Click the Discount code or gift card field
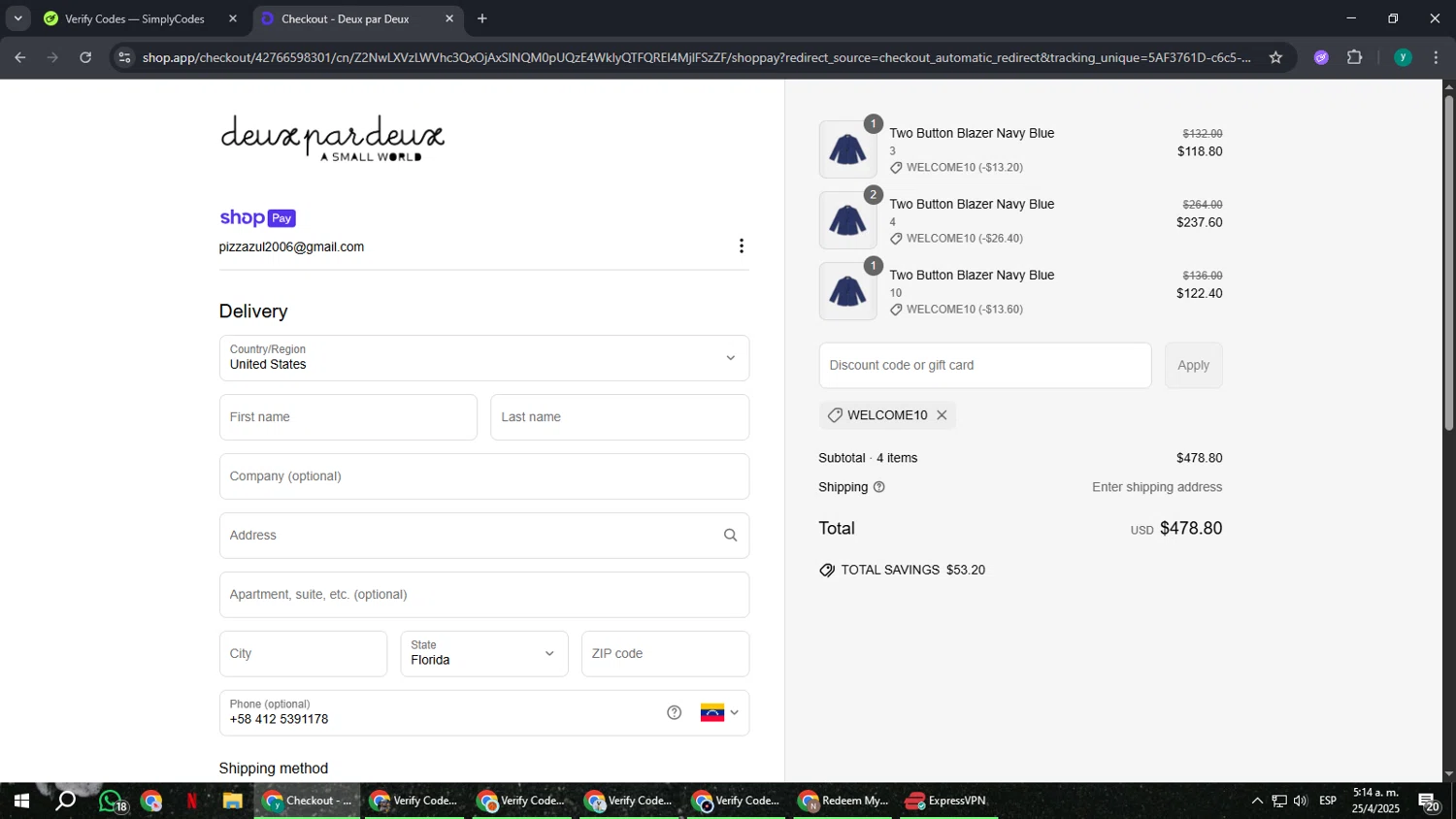This screenshot has height=819, width=1456. (985, 366)
